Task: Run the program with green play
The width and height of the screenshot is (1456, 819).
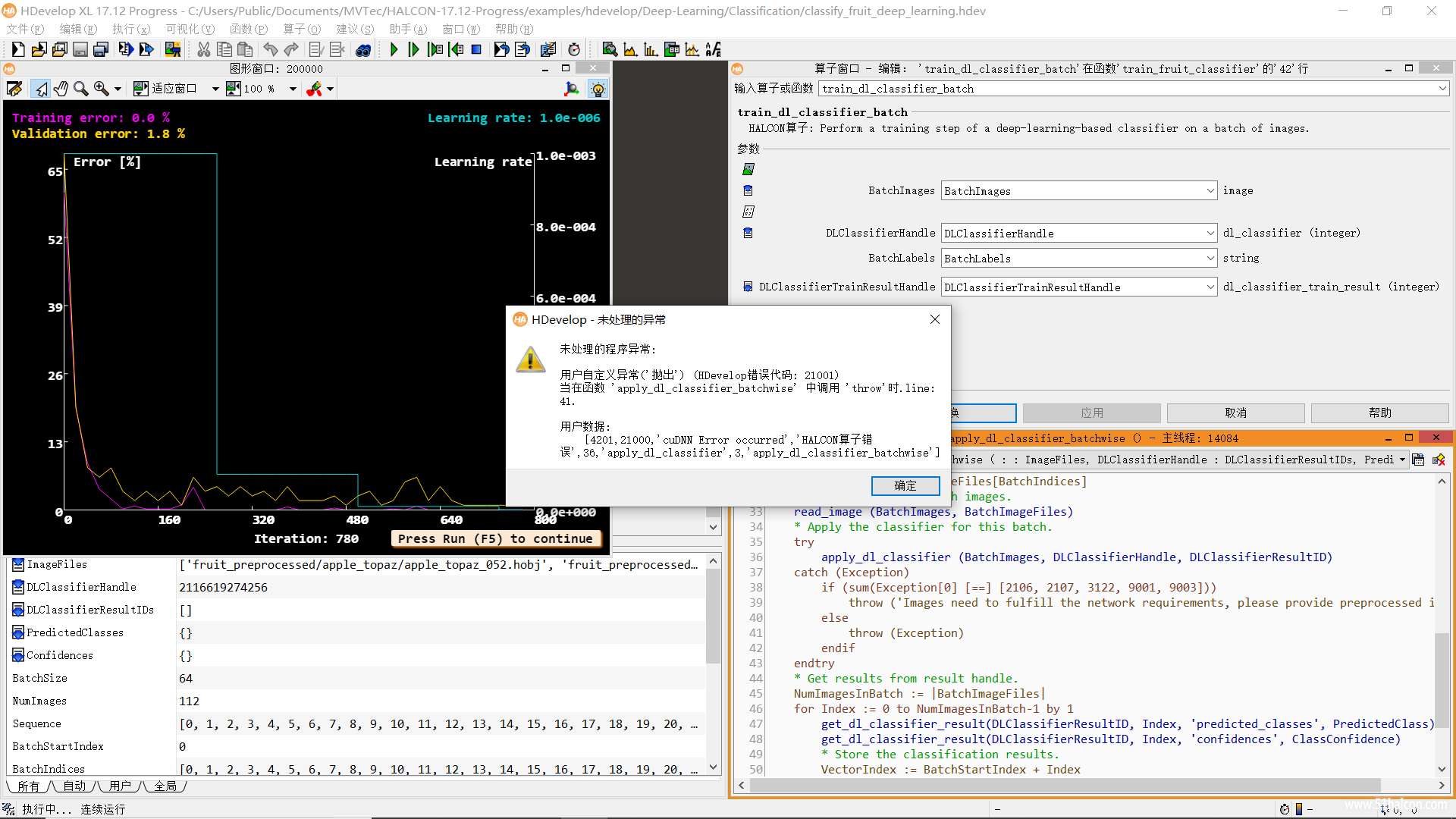Action: [x=394, y=49]
